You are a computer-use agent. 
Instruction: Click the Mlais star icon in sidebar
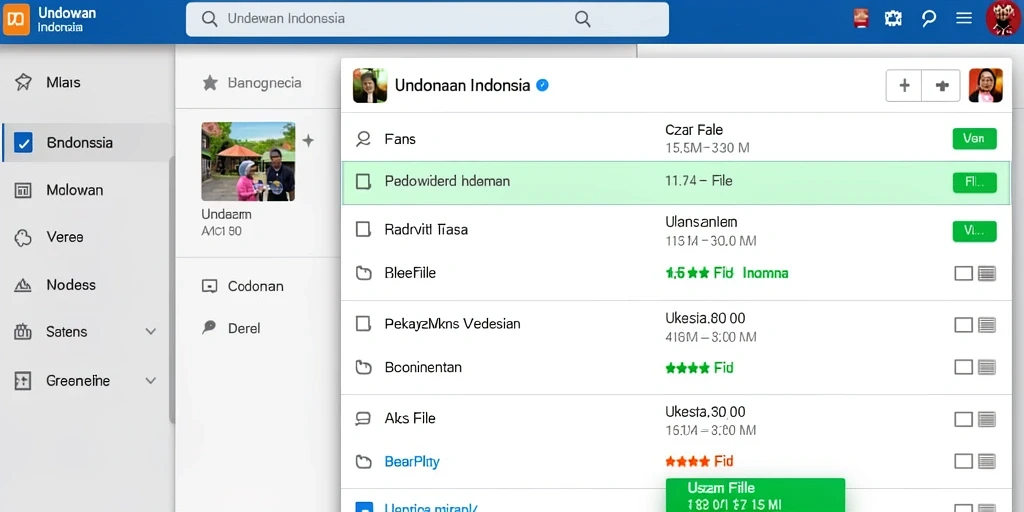(23, 82)
